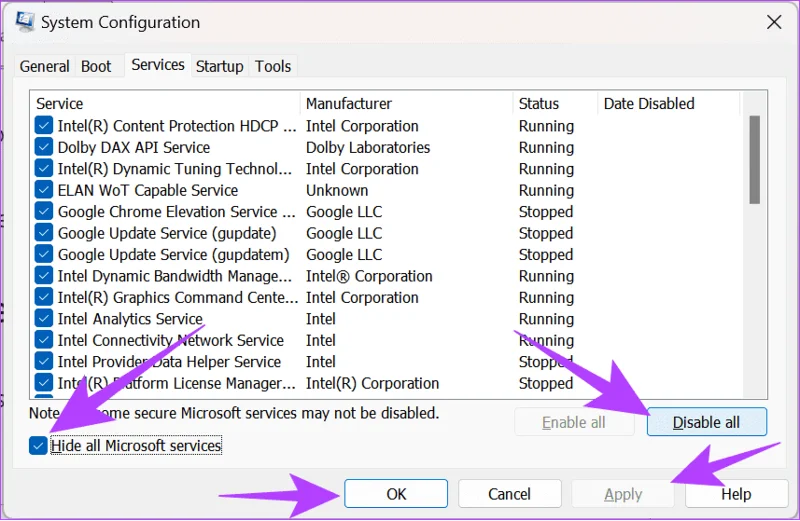Select the ELAN WoT Capable Service name
The width and height of the screenshot is (800, 521).
[148, 190]
